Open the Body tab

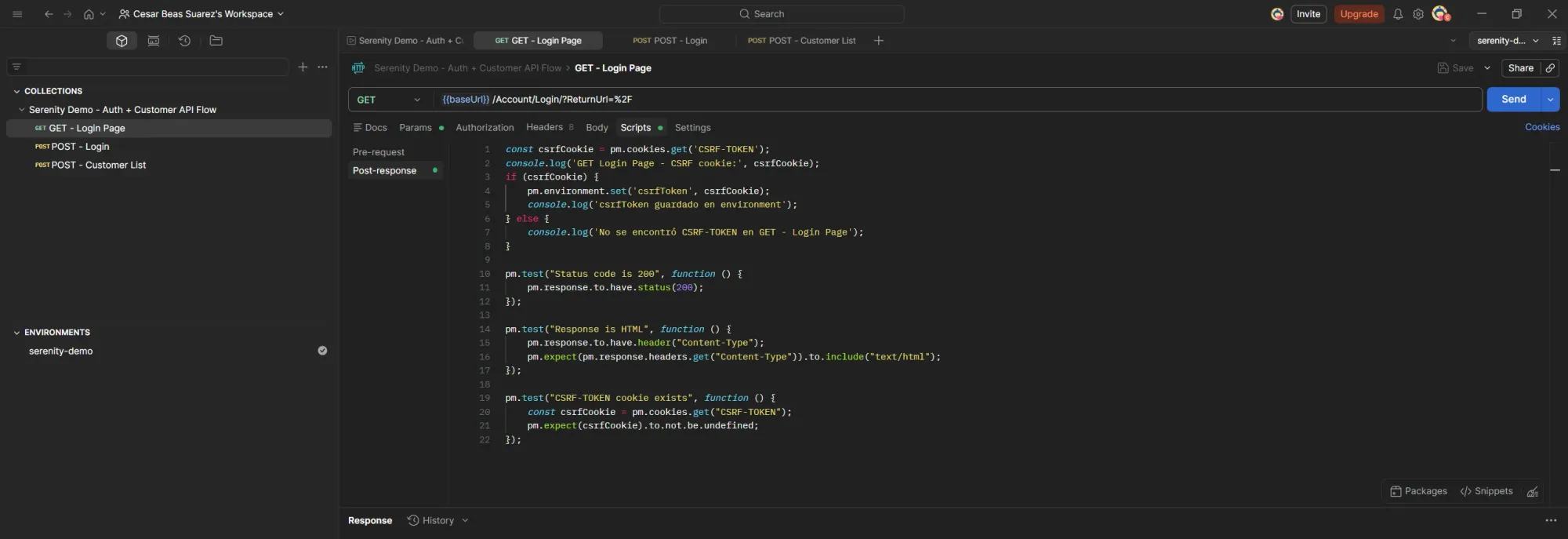597,128
